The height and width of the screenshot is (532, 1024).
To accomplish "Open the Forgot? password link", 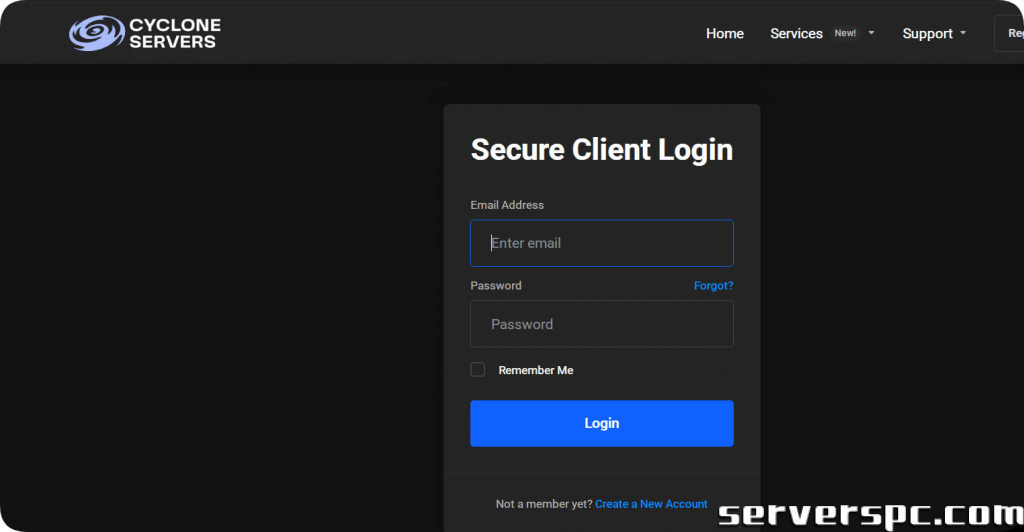I will point(713,285).
